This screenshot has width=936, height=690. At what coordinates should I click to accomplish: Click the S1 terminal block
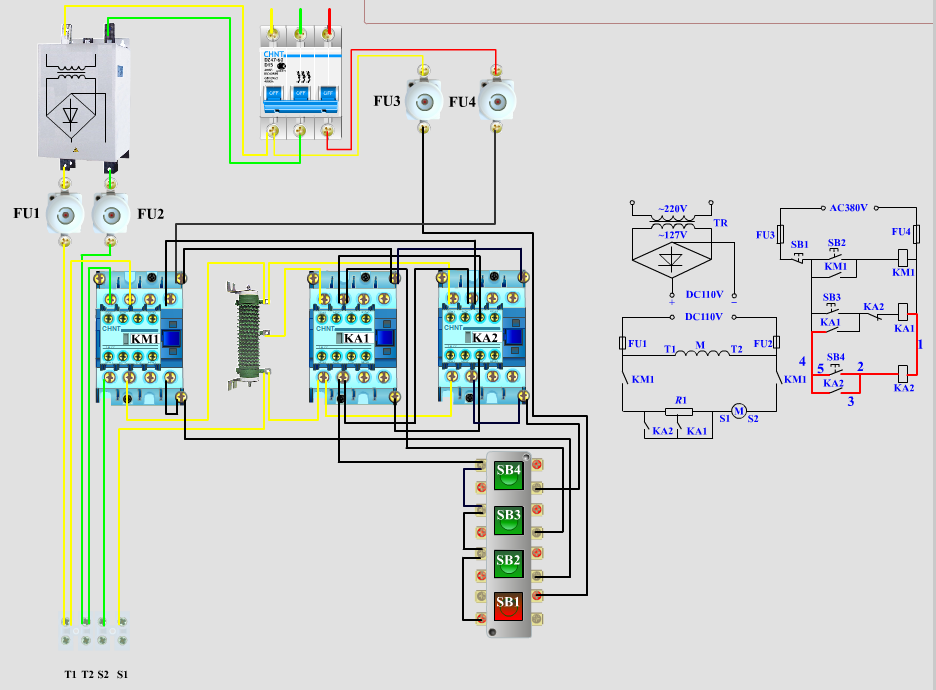122,632
